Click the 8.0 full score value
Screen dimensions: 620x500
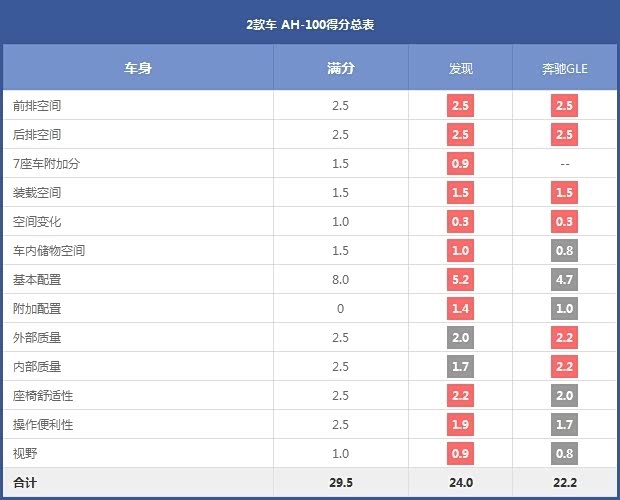[x=340, y=280]
